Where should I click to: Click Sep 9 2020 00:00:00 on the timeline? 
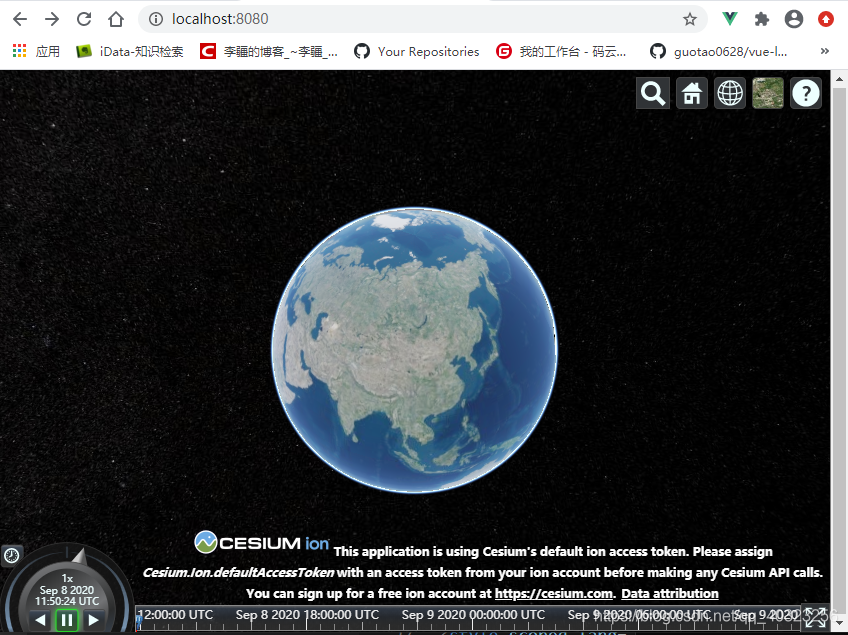tap(472, 615)
